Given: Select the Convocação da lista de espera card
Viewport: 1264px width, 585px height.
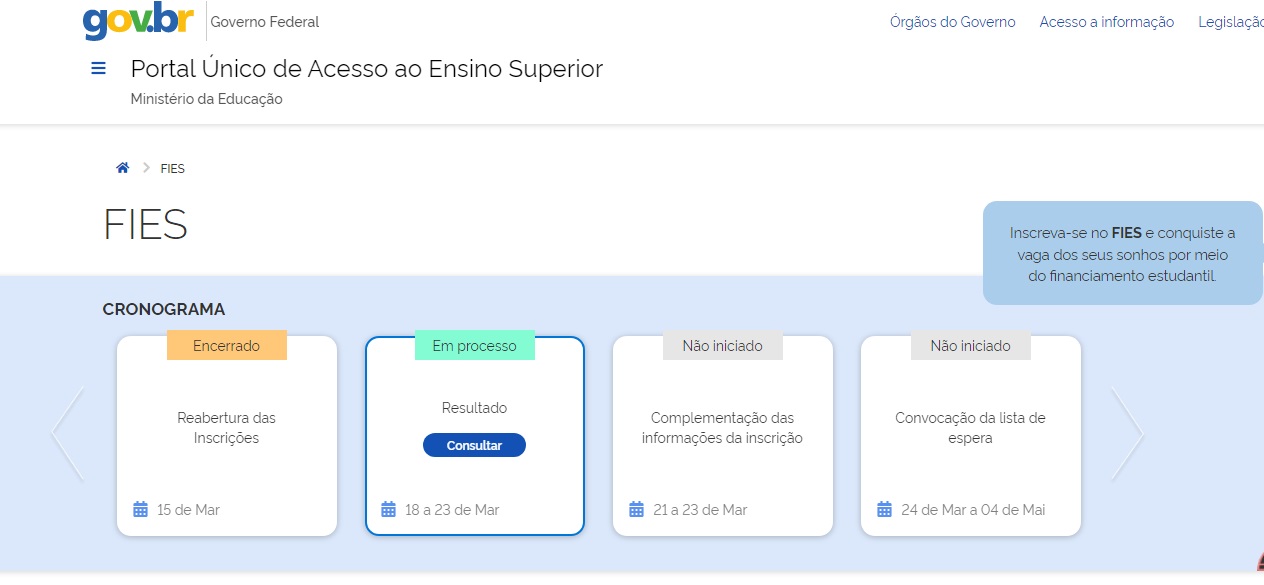Looking at the screenshot, I should click(970, 428).
